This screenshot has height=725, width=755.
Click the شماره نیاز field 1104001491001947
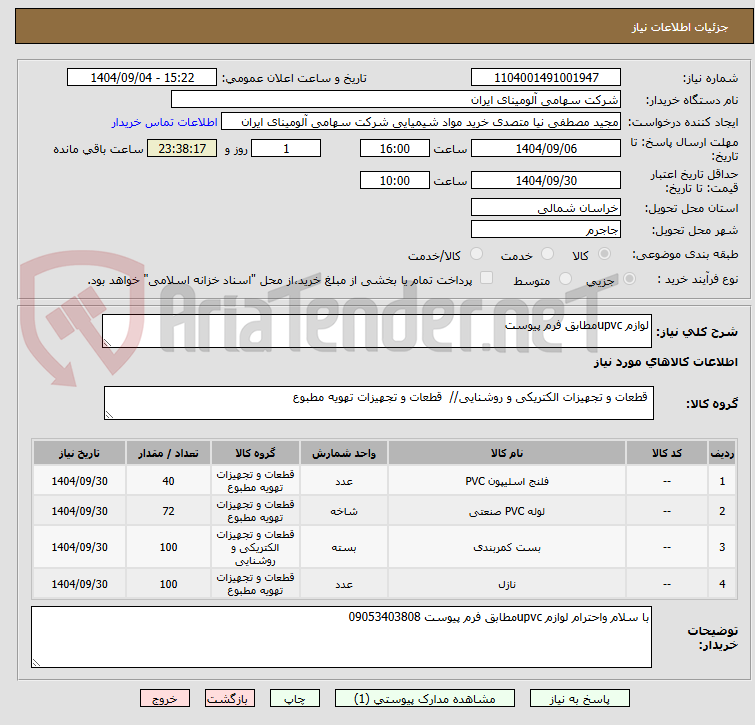(546, 78)
